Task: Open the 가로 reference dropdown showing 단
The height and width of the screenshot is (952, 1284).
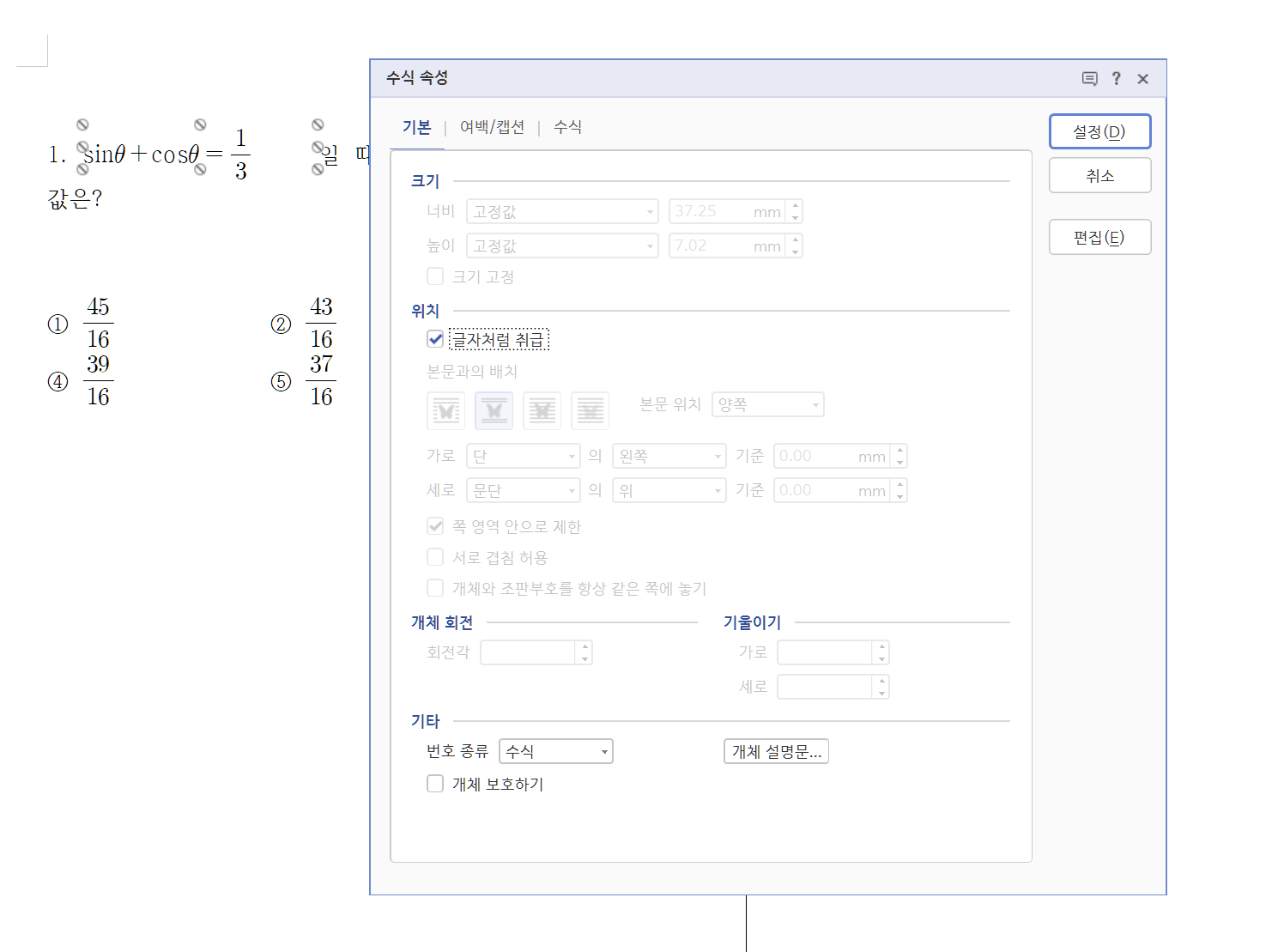Action: [522, 456]
